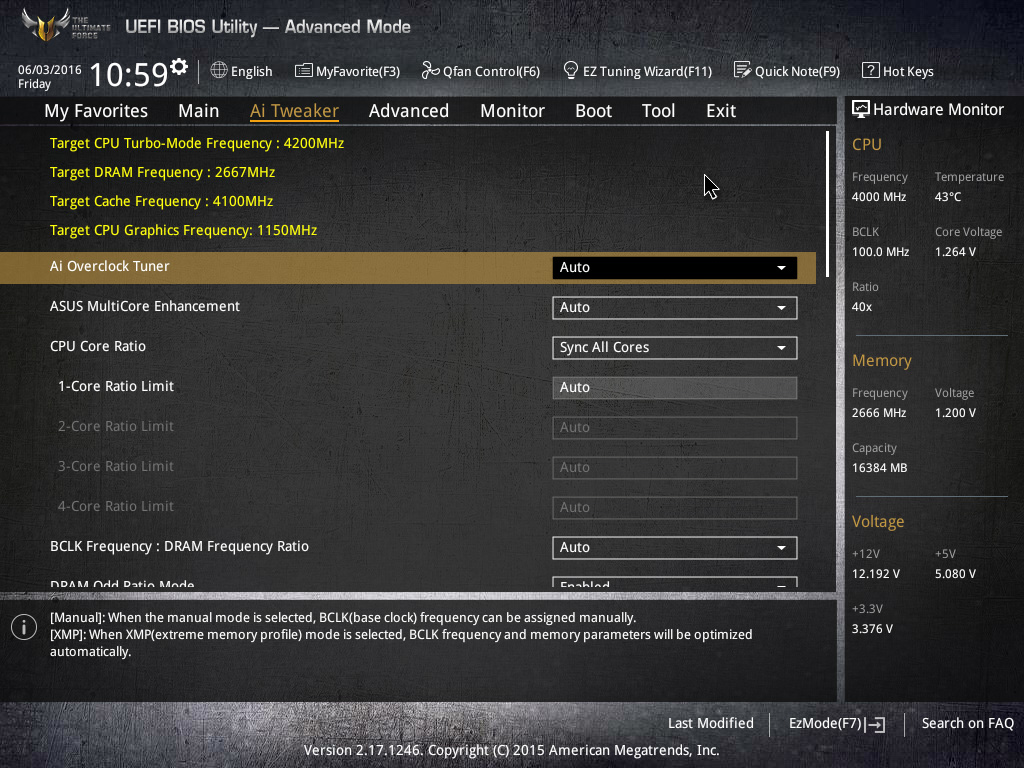Click the globe language icon
1024x768 pixels.
coord(219,70)
